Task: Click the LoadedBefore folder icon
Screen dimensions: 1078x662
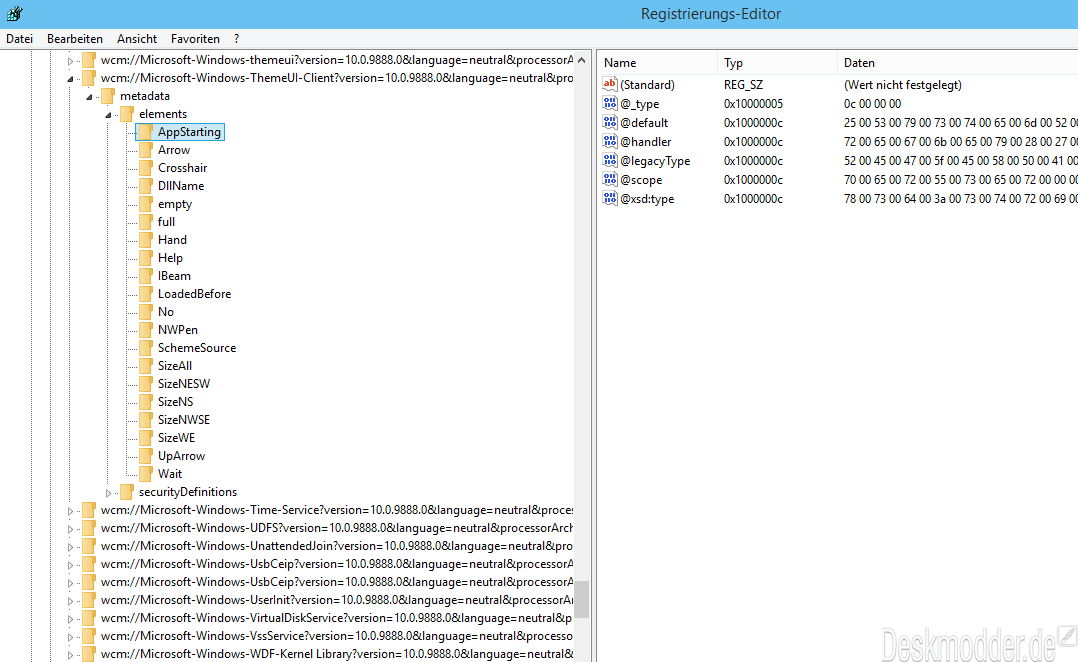Action: (146, 294)
